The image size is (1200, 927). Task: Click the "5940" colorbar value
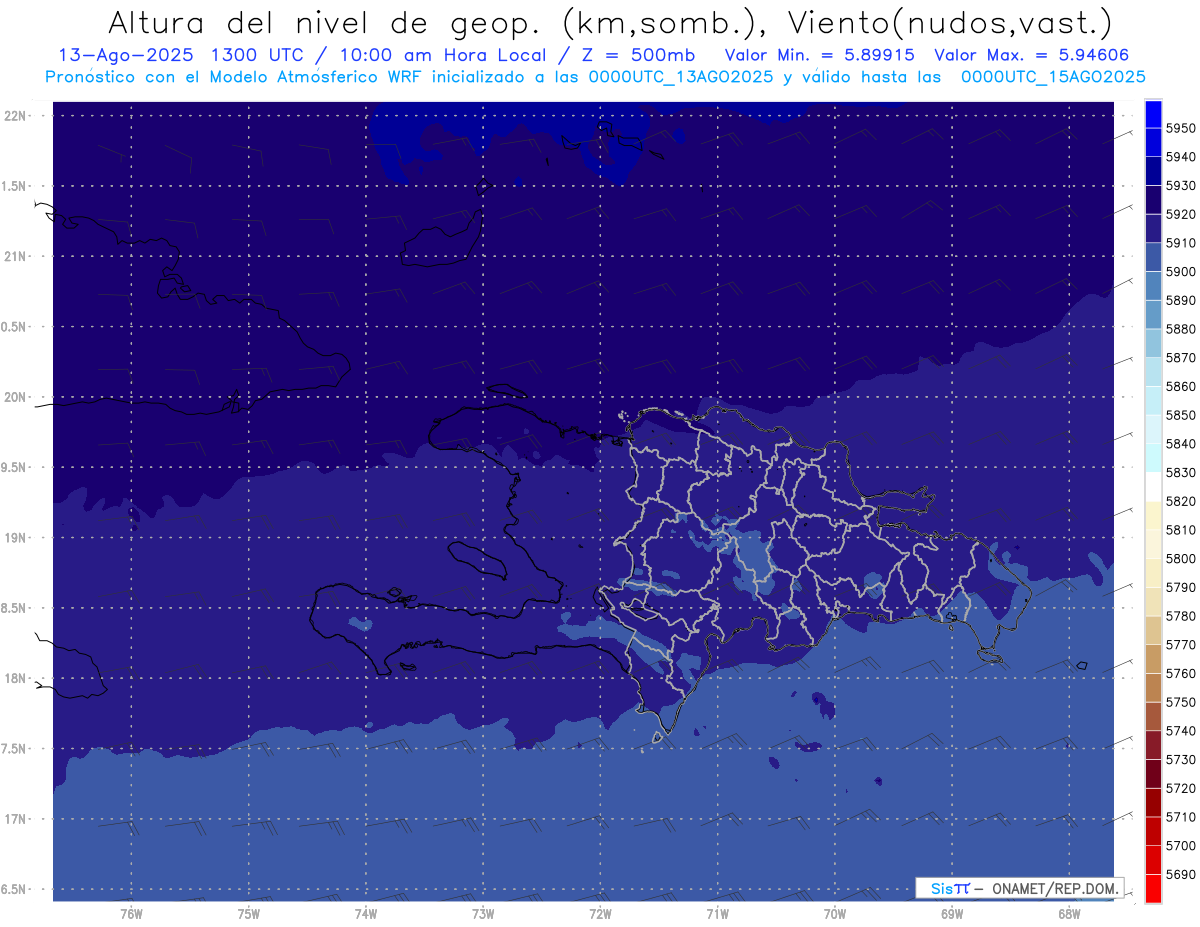(1181, 157)
